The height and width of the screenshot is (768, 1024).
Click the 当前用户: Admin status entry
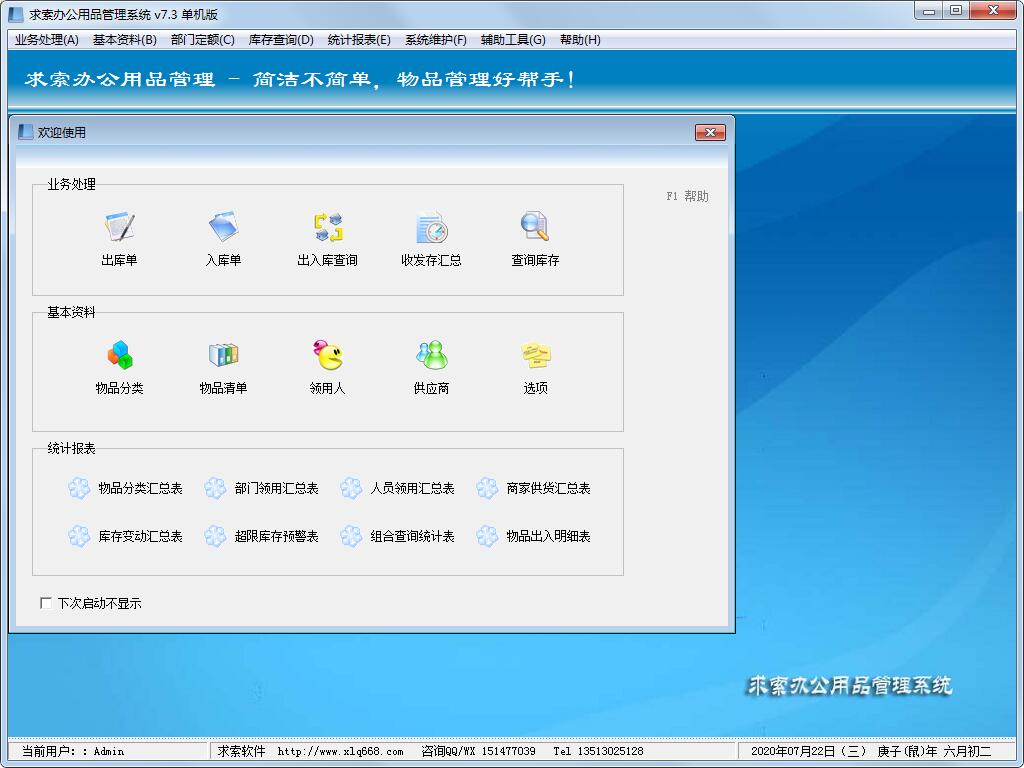point(72,751)
